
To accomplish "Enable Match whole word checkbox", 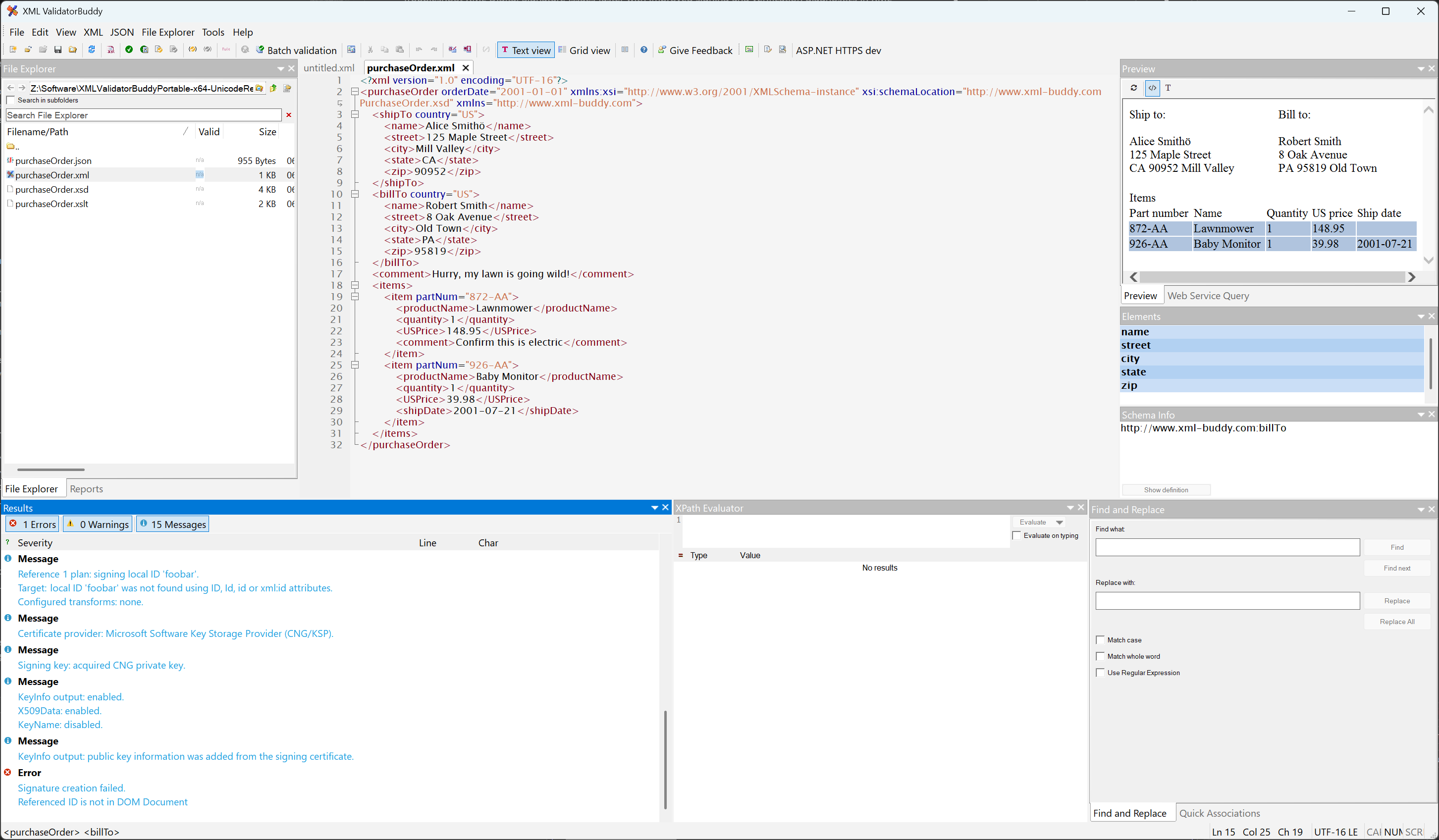I will pos(1100,656).
